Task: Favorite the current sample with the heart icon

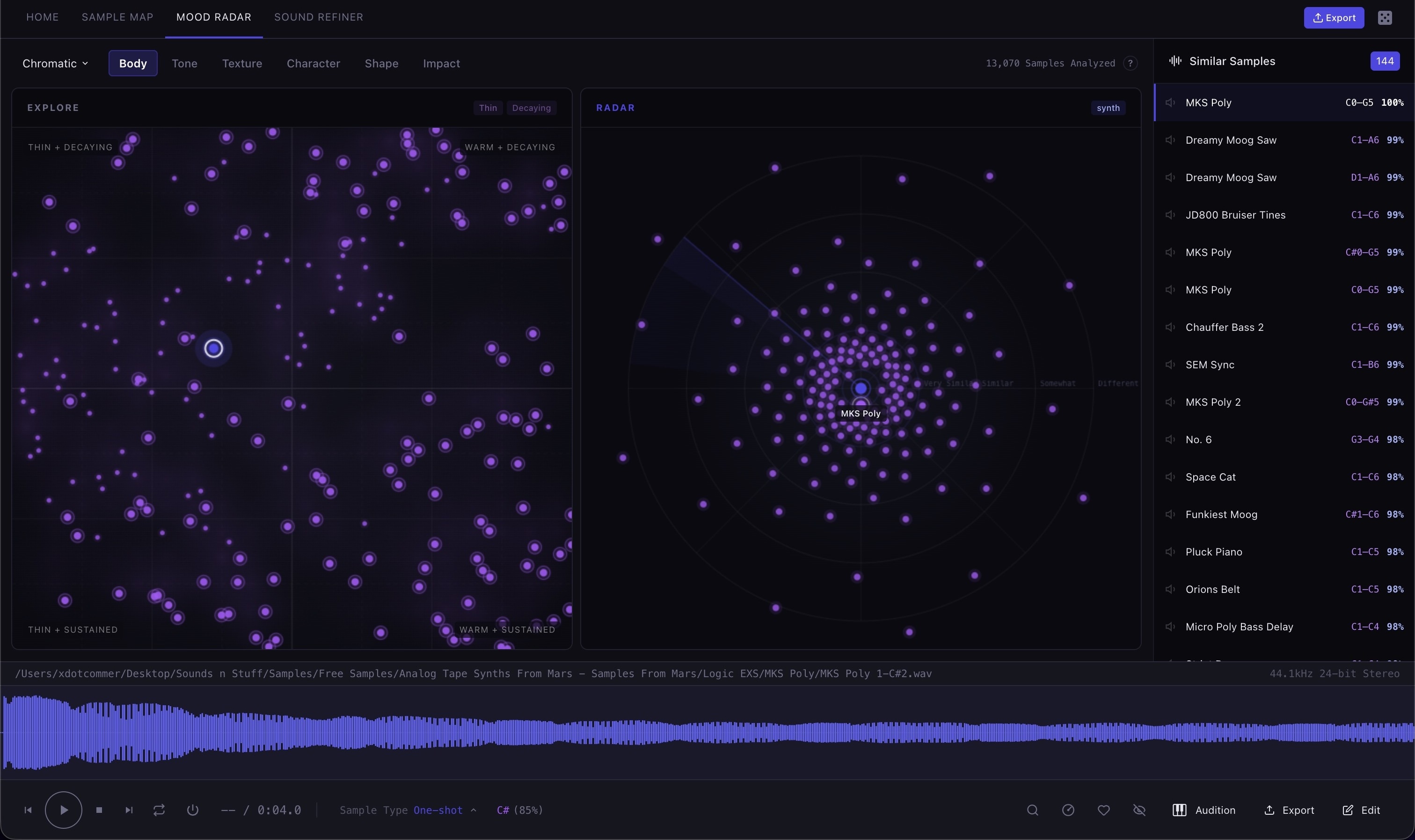Action: tap(1104, 810)
